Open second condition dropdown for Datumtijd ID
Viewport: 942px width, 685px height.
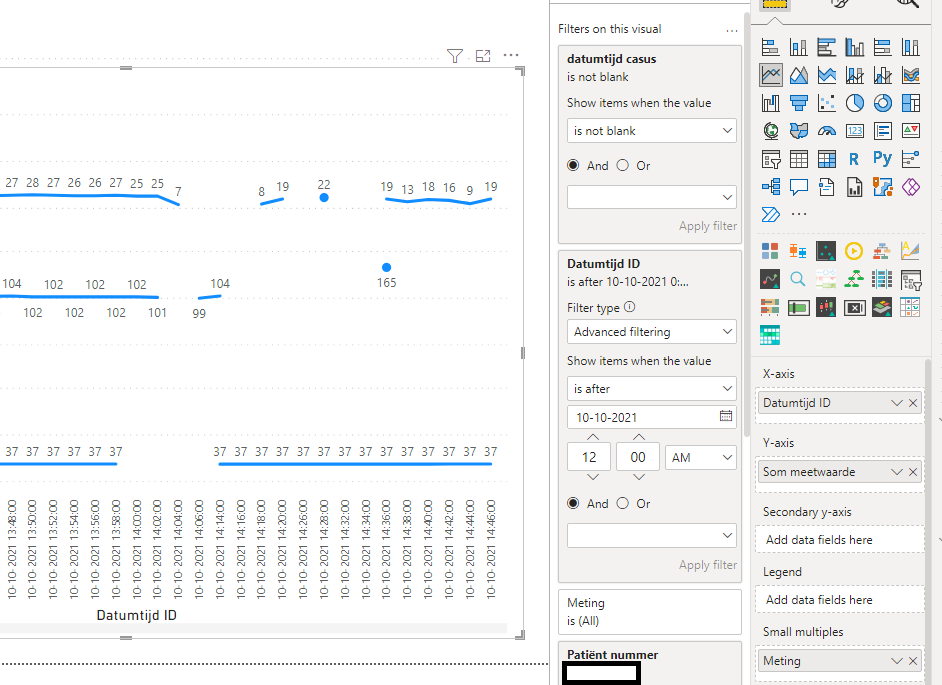click(652, 535)
